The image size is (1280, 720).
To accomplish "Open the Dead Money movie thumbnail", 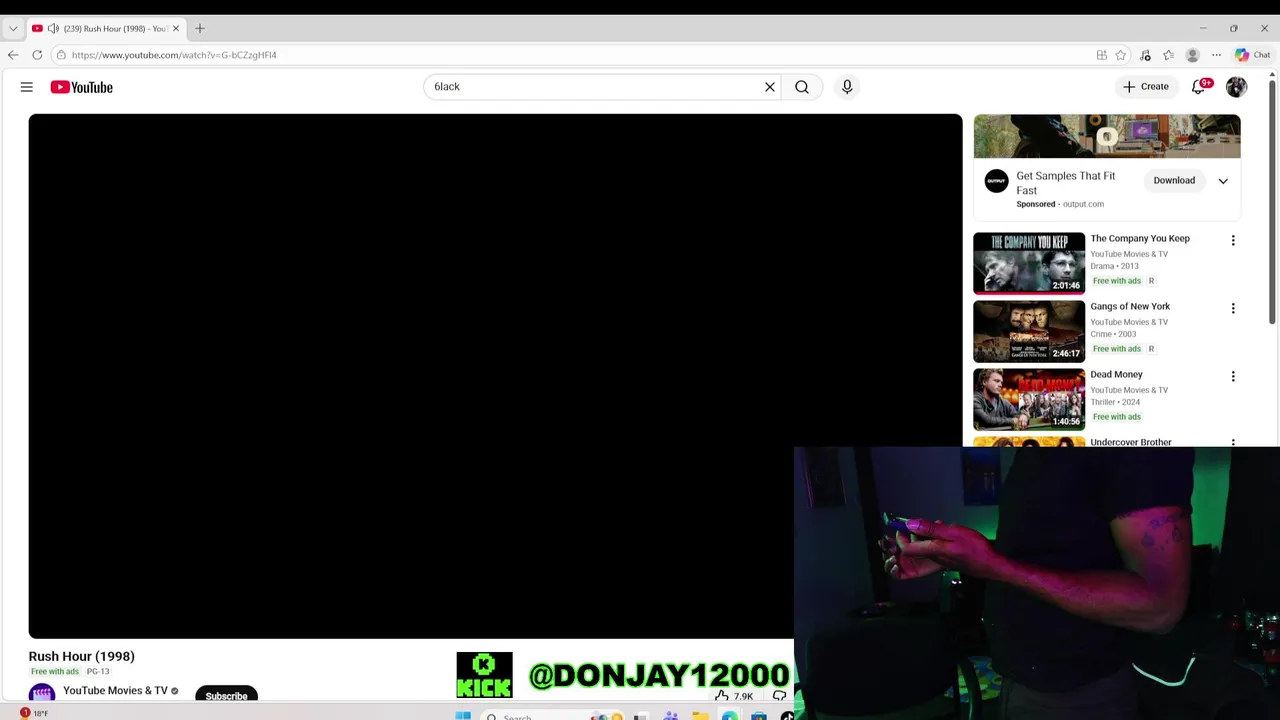I will pyautogui.click(x=1029, y=399).
